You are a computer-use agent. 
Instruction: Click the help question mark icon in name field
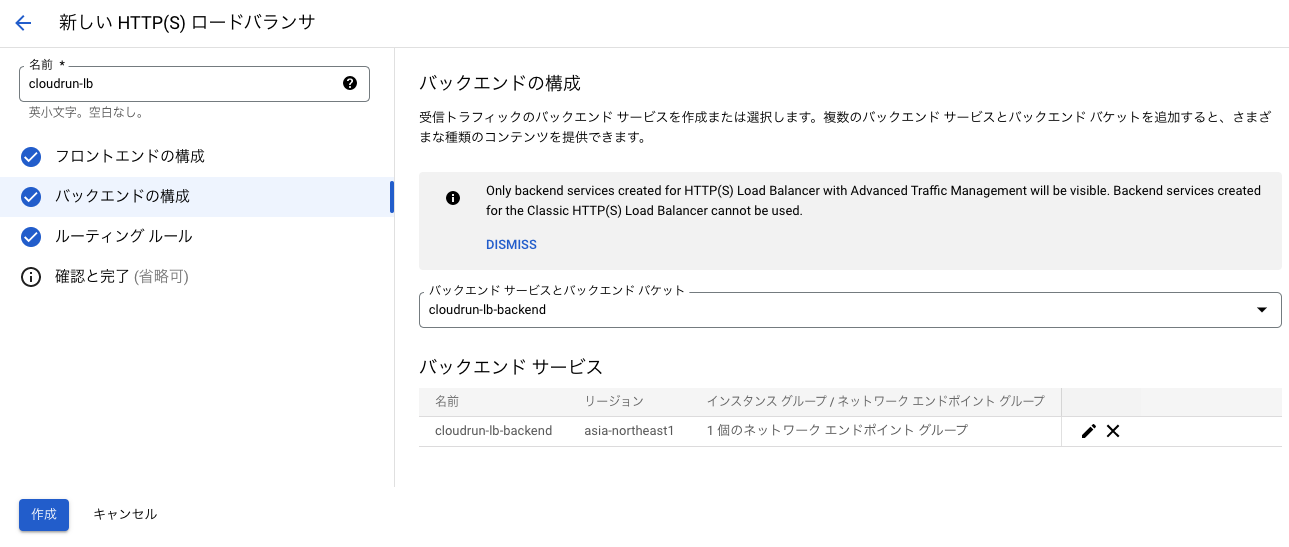click(350, 83)
